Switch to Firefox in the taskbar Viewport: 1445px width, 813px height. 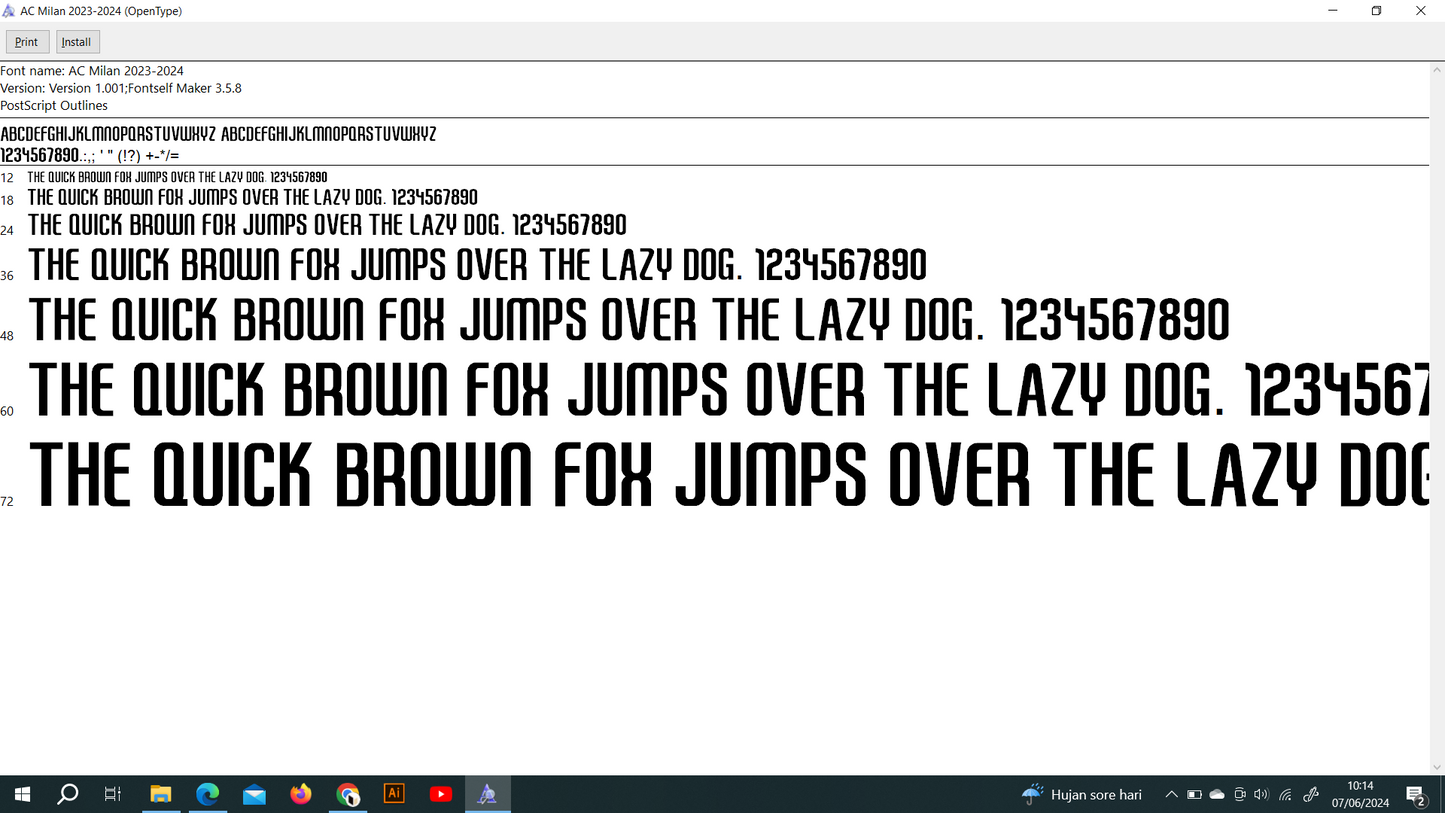point(301,794)
